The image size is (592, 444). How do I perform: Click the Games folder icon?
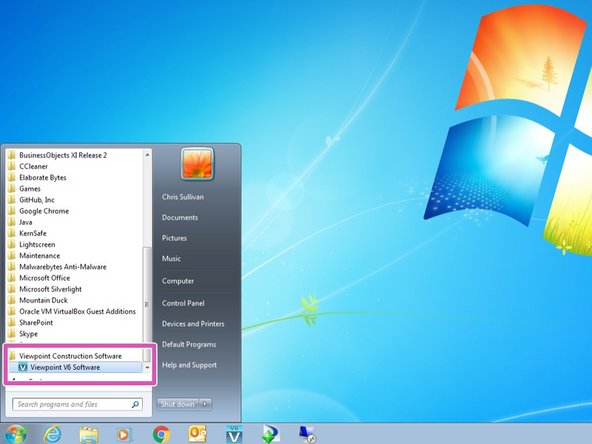12,188
